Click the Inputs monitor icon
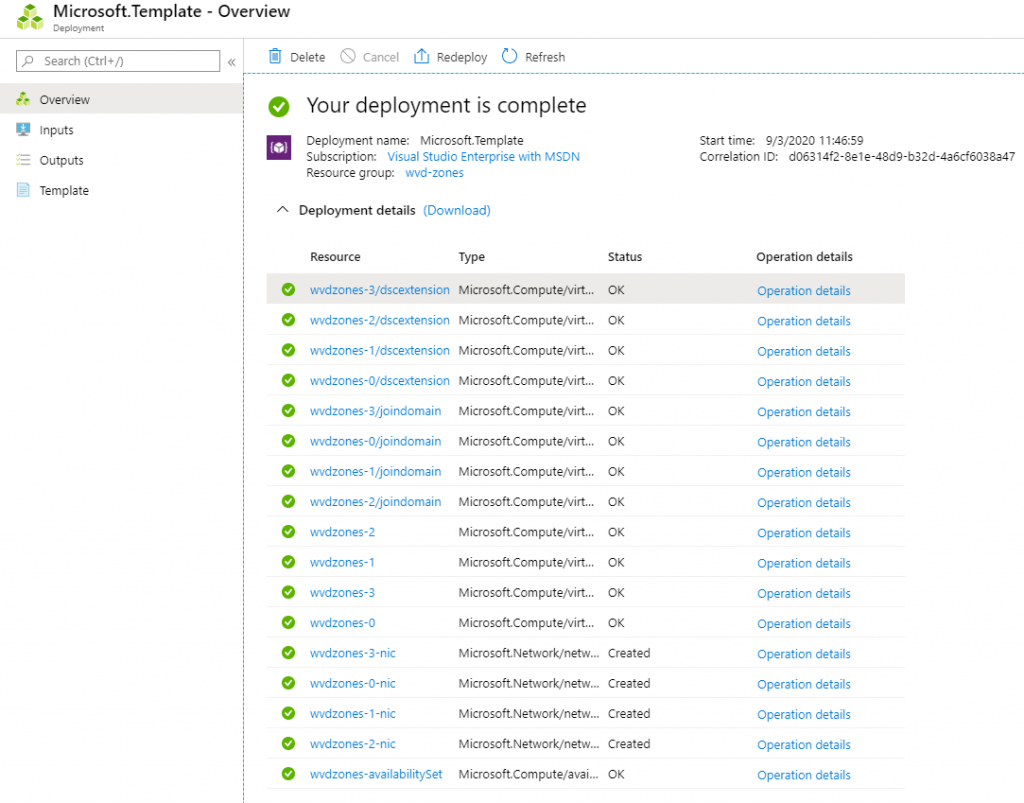This screenshot has height=803, width=1024. 24,129
